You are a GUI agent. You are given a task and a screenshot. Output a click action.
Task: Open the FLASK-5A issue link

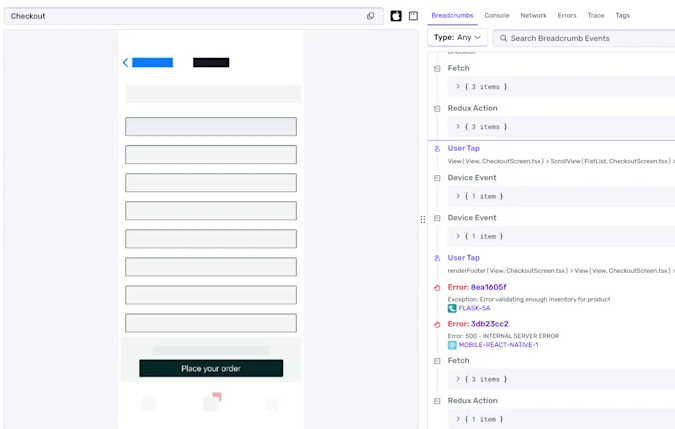(474, 308)
